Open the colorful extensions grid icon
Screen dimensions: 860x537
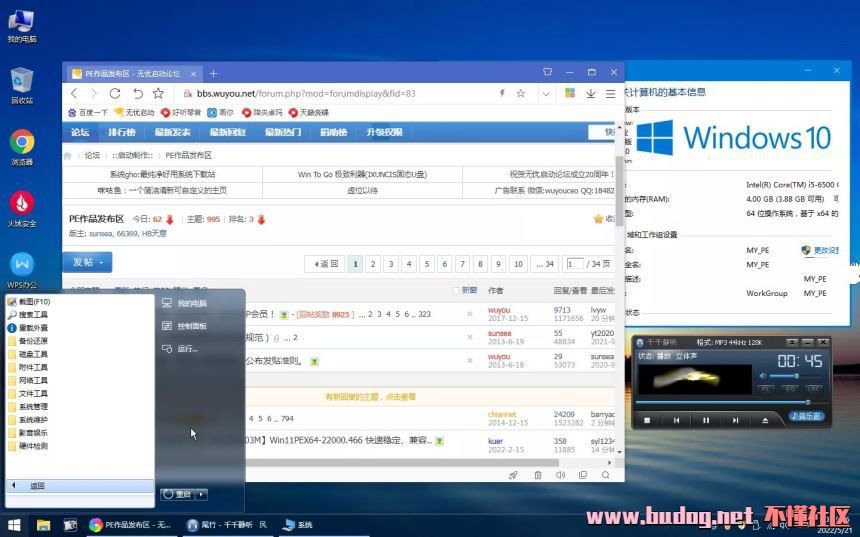coord(570,93)
